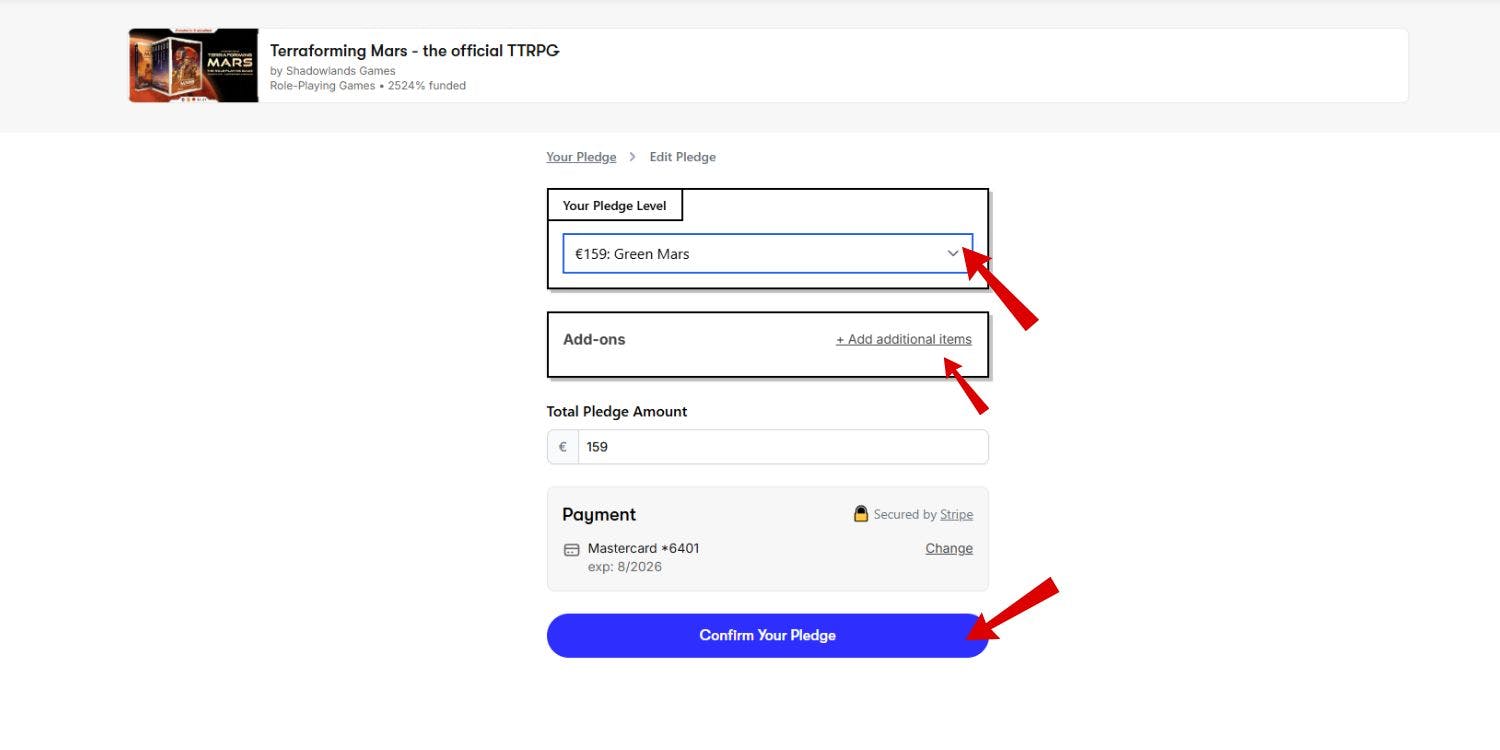Screen dimensions: 1500x750
Task: Click the Shadowlands Games creator name
Action: (x=340, y=71)
